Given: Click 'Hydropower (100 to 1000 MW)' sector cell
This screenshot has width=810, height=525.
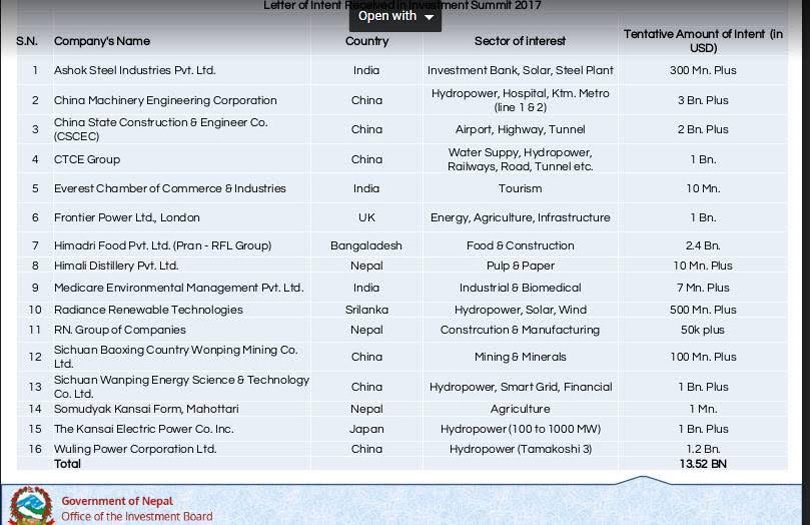Looking at the screenshot, I should pyautogui.click(x=520, y=429).
